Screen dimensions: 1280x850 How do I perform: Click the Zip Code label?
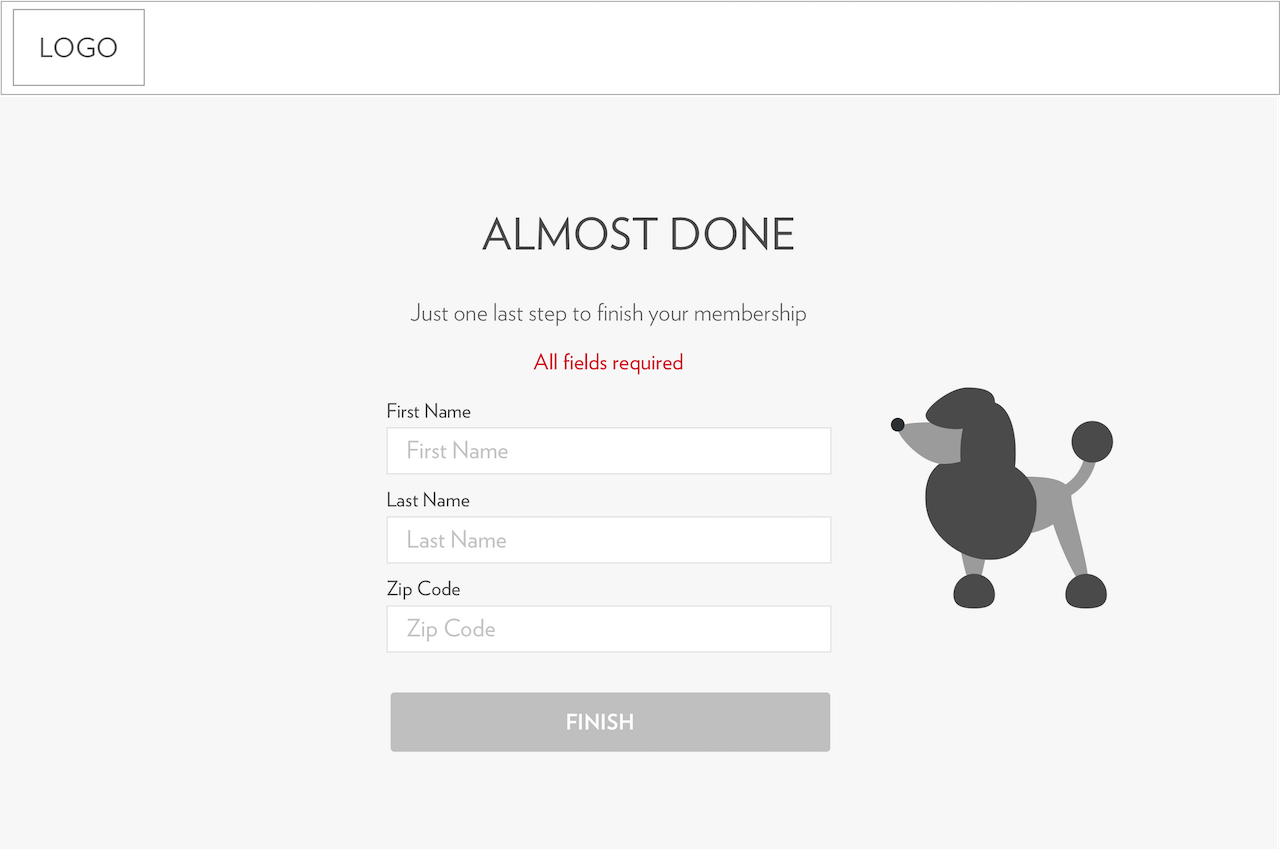(424, 589)
